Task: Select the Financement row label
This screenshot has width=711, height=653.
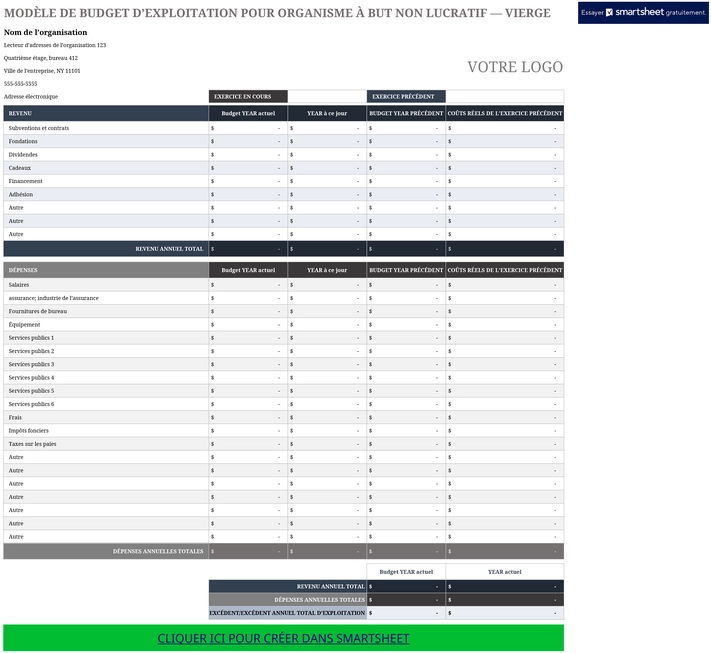Action: click(x=25, y=181)
